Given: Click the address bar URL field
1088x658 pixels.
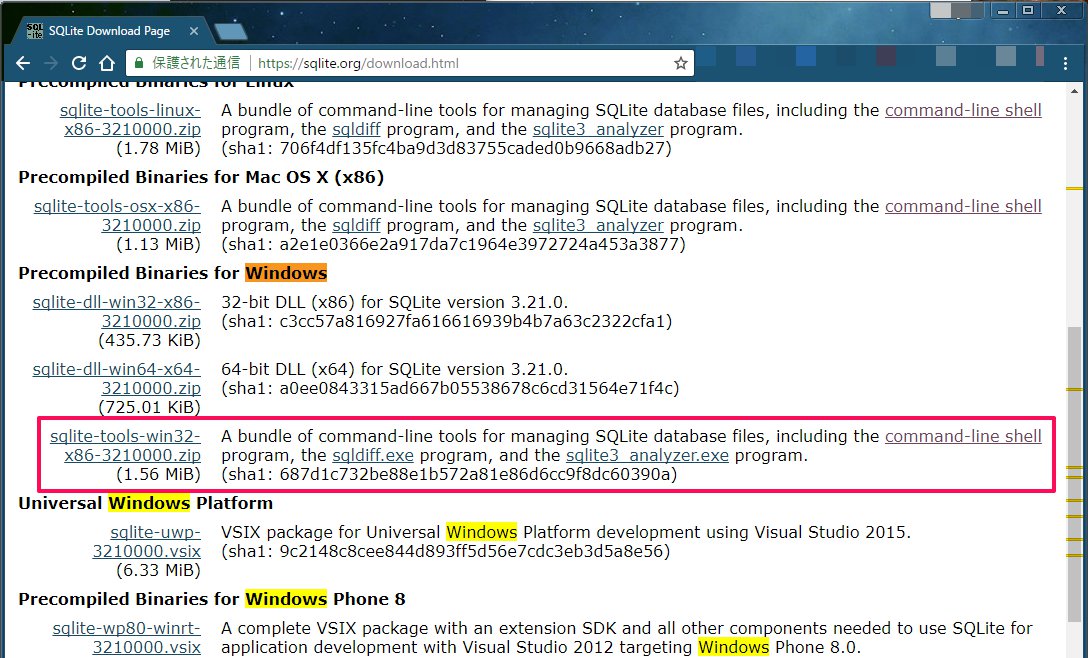Looking at the screenshot, I should (450, 63).
